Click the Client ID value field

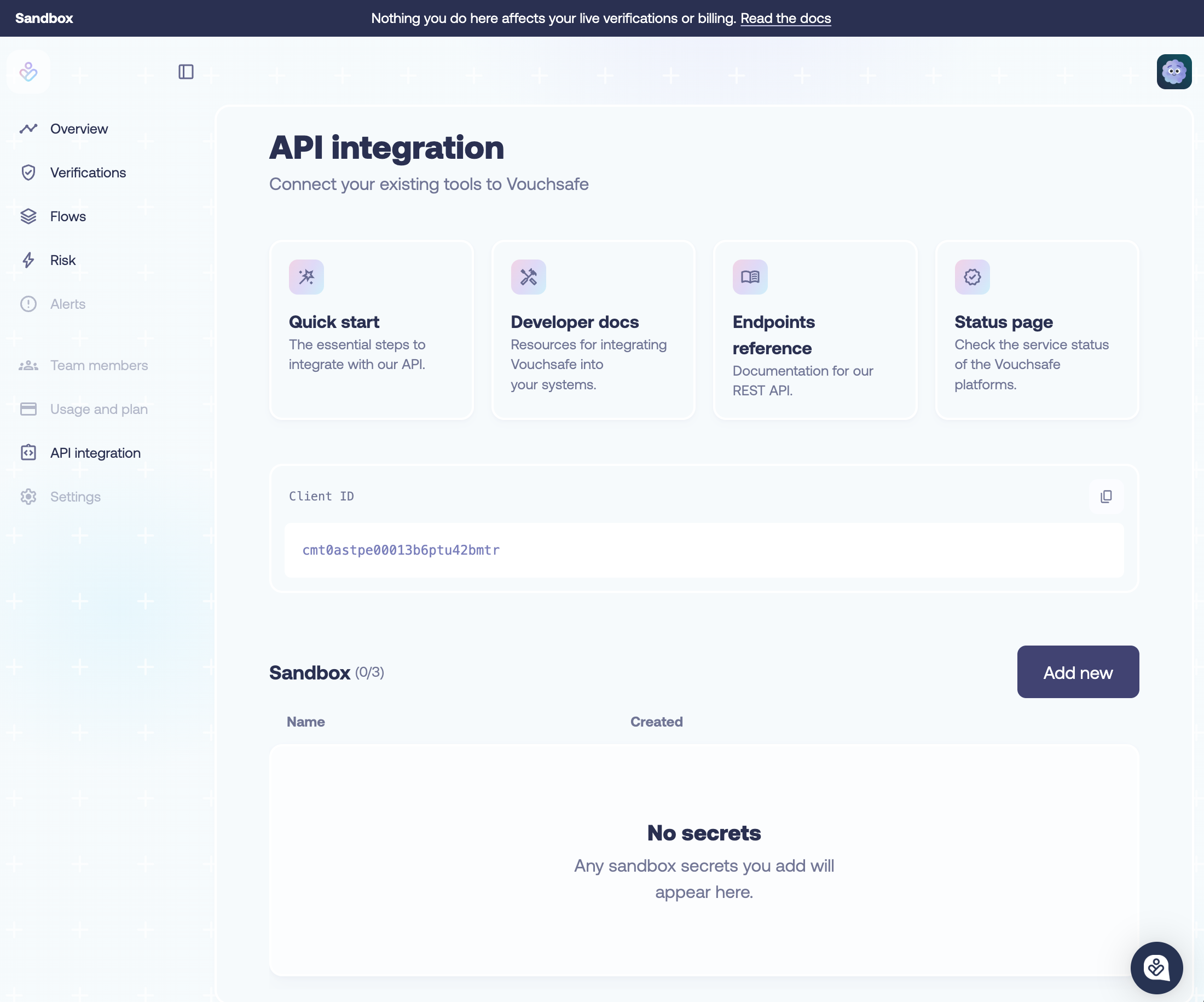tap(703, 550)
